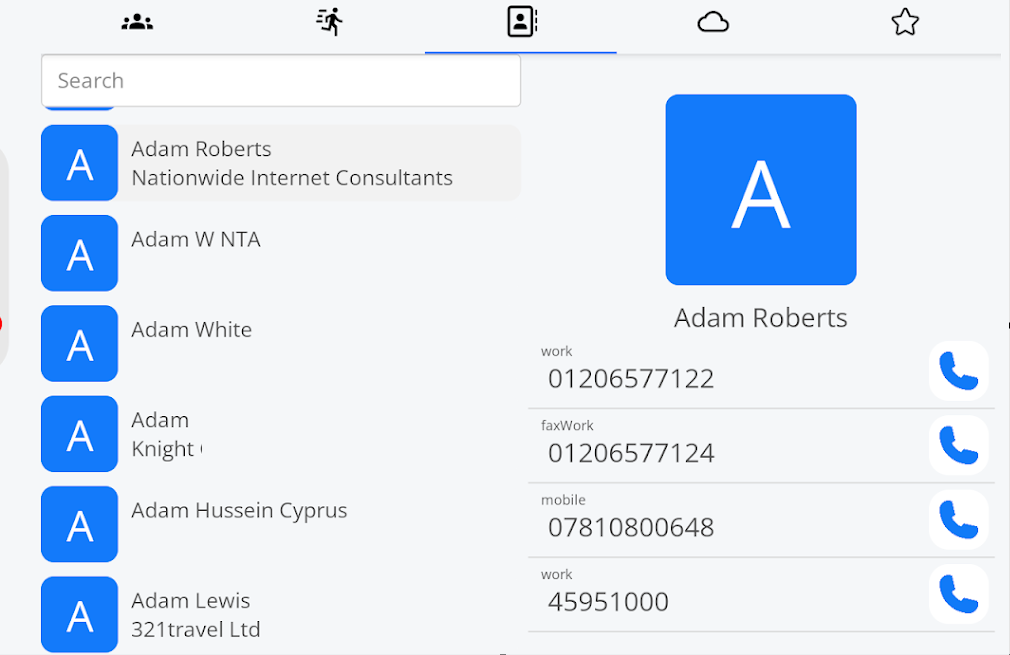1010x655 pixels.
Task: Call faxWork number 01206577124
Action: tap(958, 445)
